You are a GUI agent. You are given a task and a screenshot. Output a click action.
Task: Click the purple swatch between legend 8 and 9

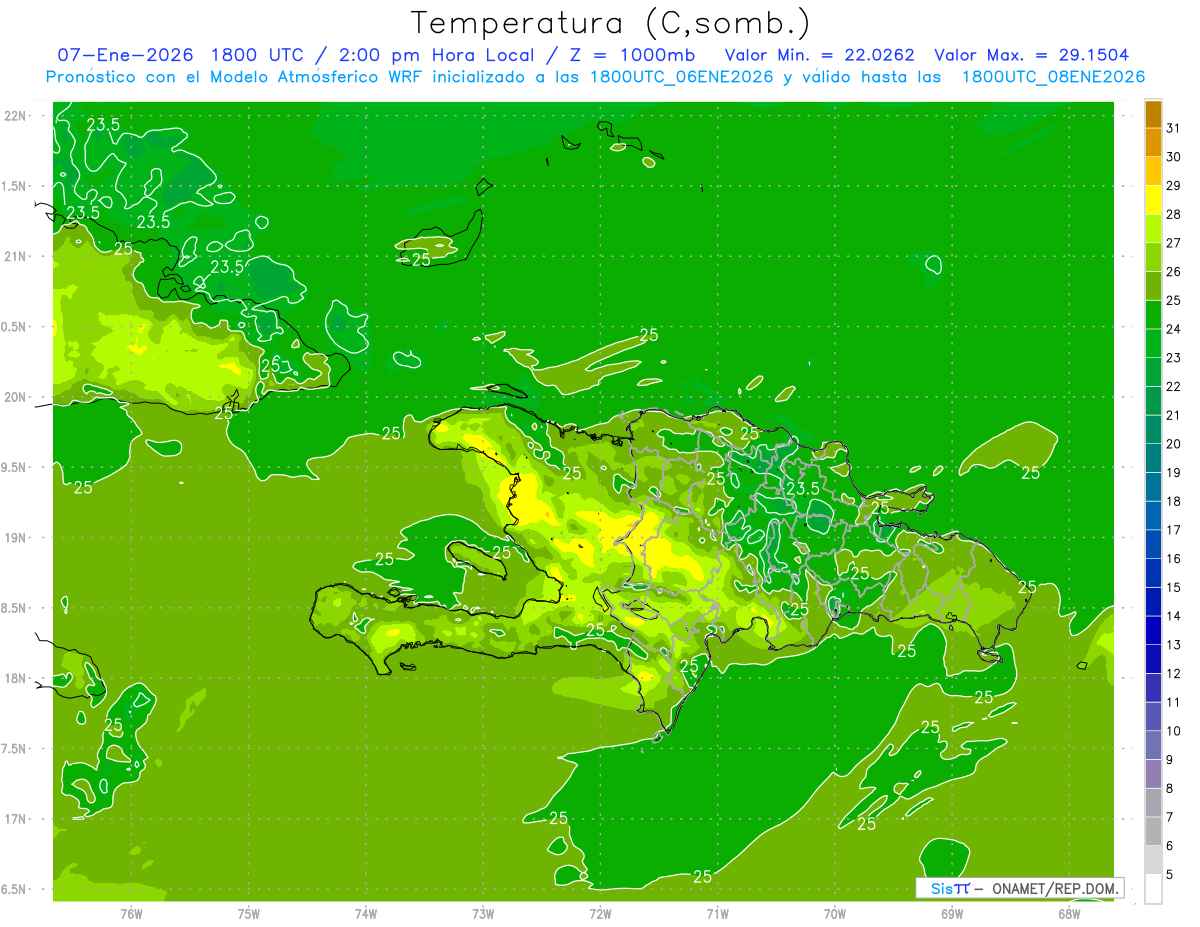click(1153, 775)
